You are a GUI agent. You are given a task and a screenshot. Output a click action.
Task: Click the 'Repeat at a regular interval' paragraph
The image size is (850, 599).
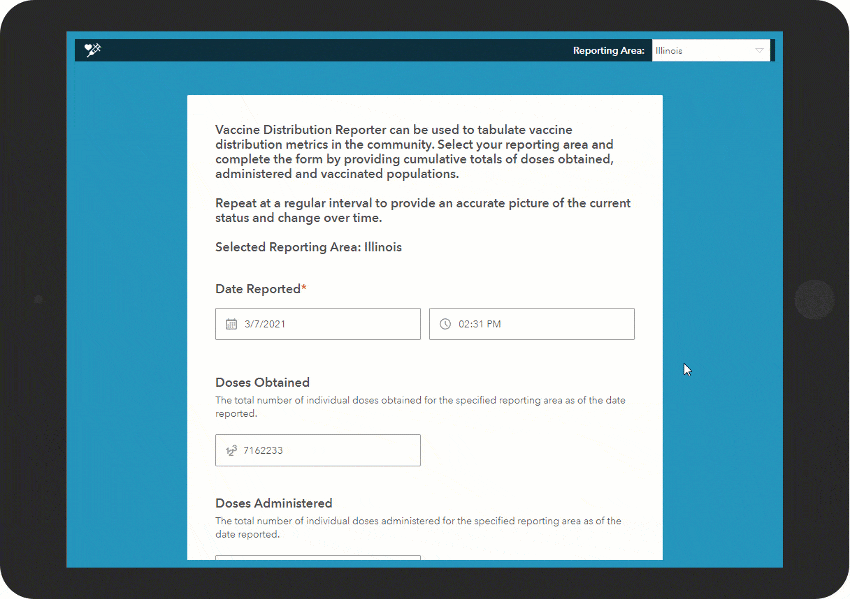tap(423, 210)
